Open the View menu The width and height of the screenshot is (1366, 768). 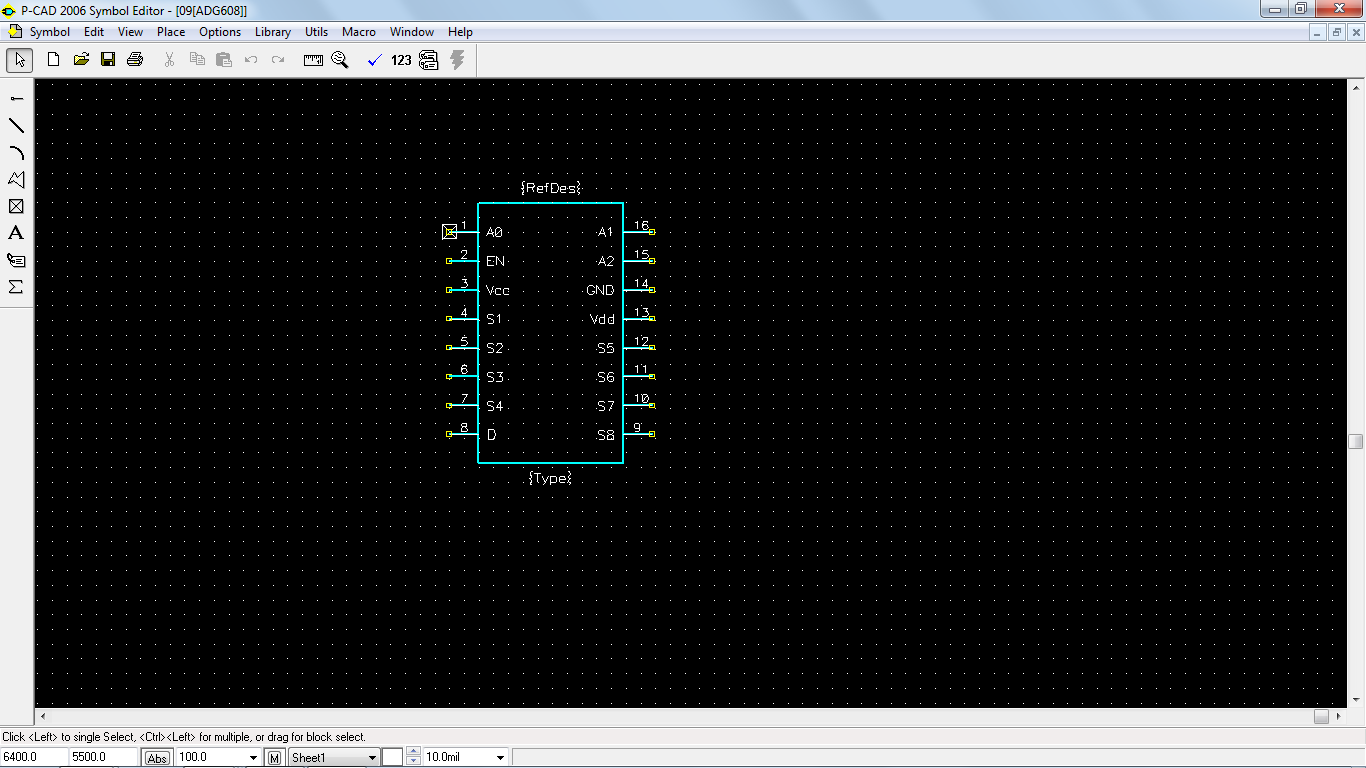[x=130, y=32]
